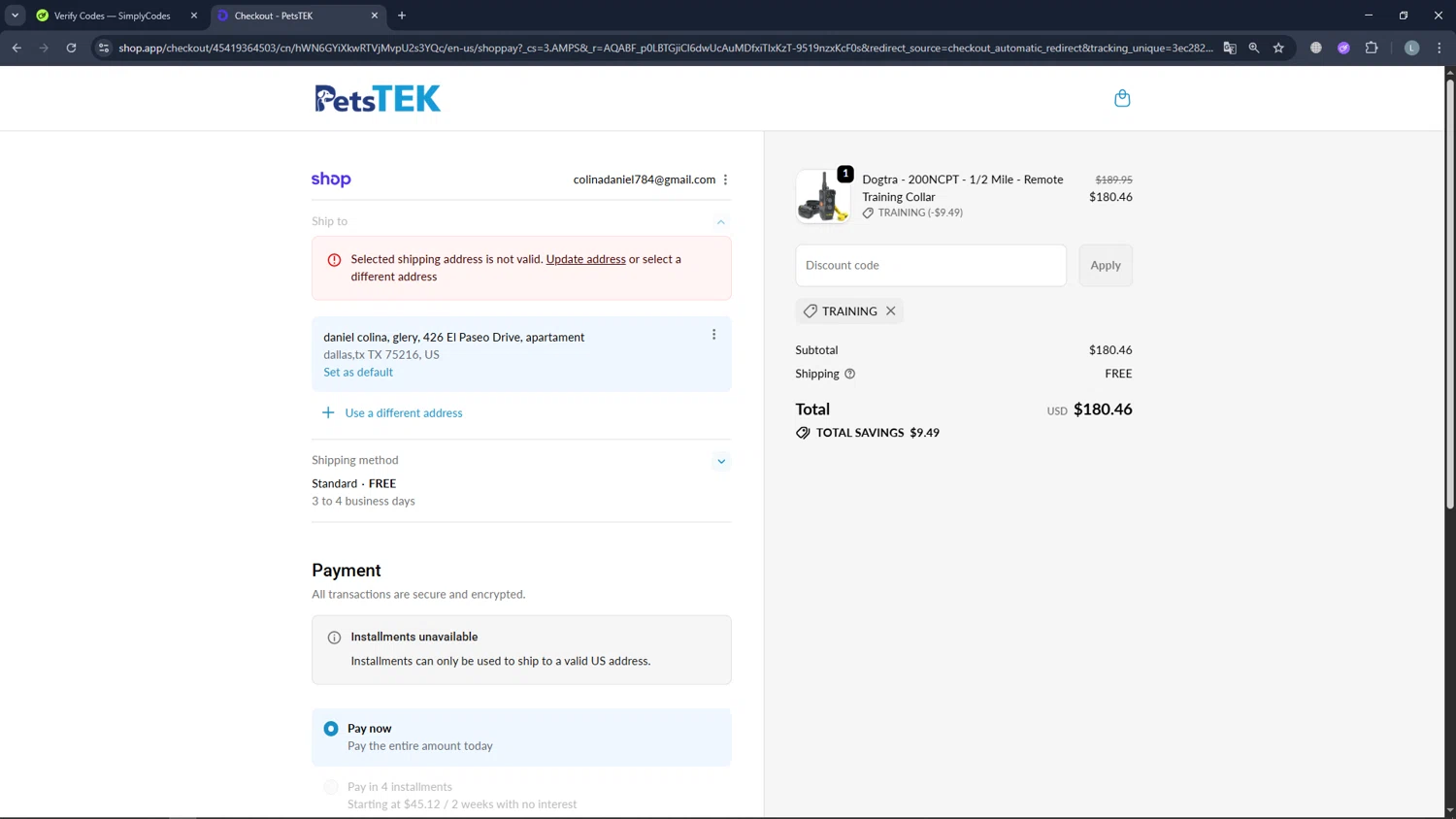Click the Shop logo
The height and width of the screenshot is (819, 1456).
click(x=331, y=180)
